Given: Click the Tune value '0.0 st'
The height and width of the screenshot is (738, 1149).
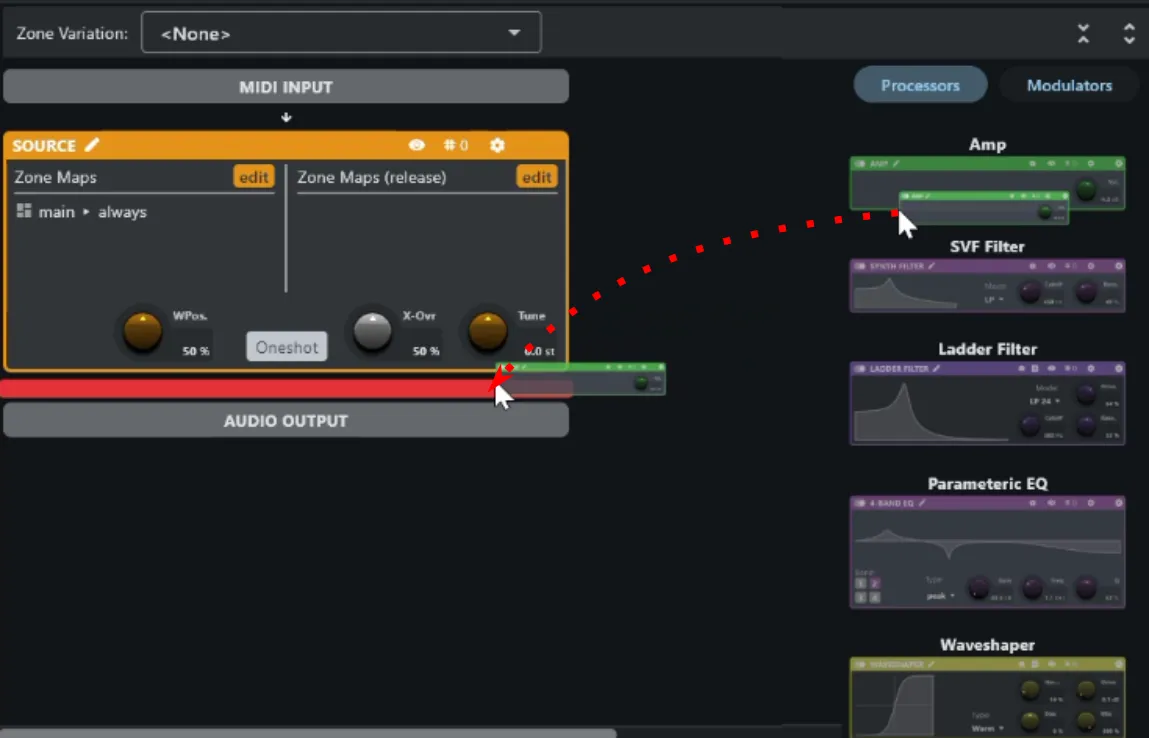Looking at the screenshot, I should point(539,351).
